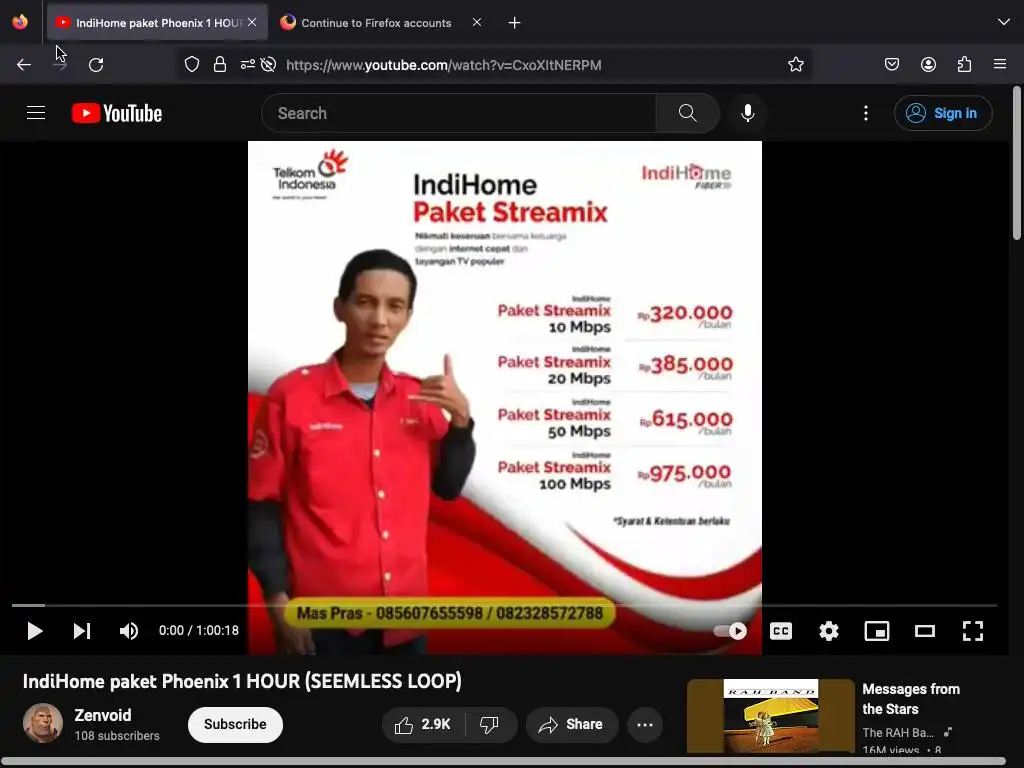Click the 0:00 / 1:00:18 time display

pyautogui.click(x=199, y=631)
